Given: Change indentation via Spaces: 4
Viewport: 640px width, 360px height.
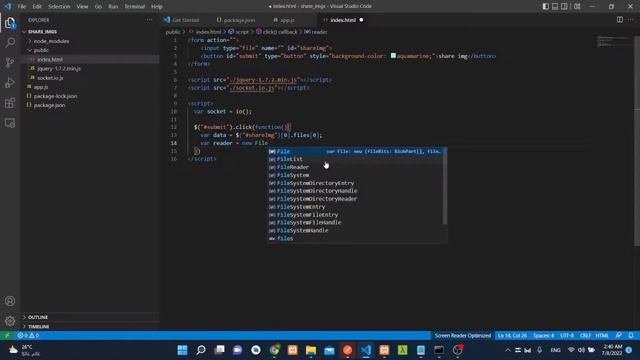Looking at the screenshot, I should tap(543, 335).
